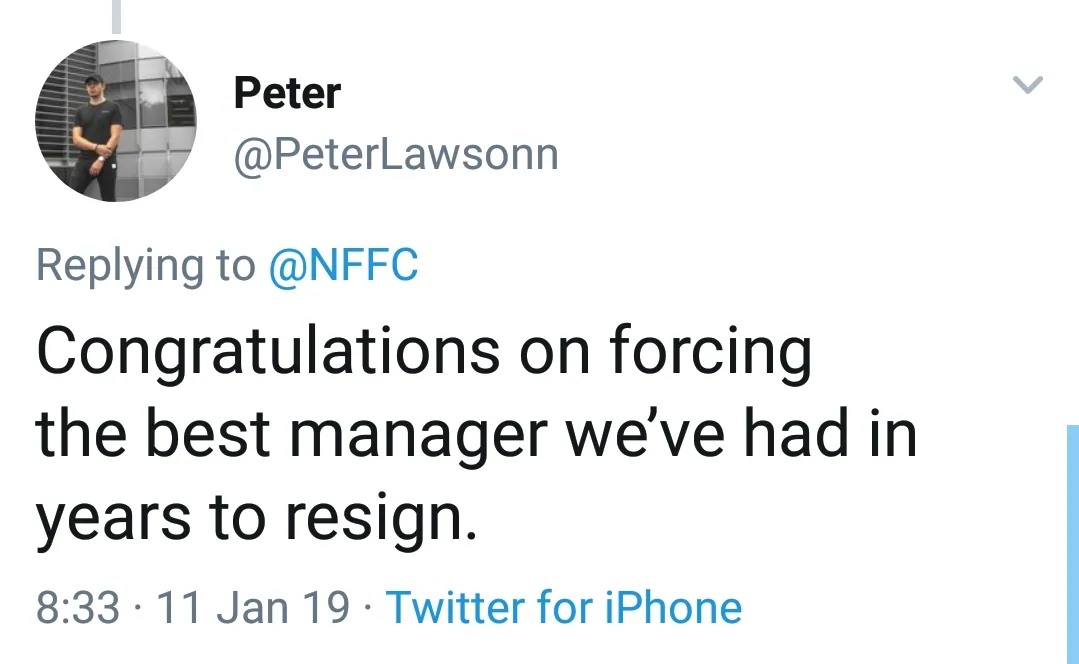Open the @PeterLawsonn handle
This screenshot has width=1079, height=664.
pos(395,155)
